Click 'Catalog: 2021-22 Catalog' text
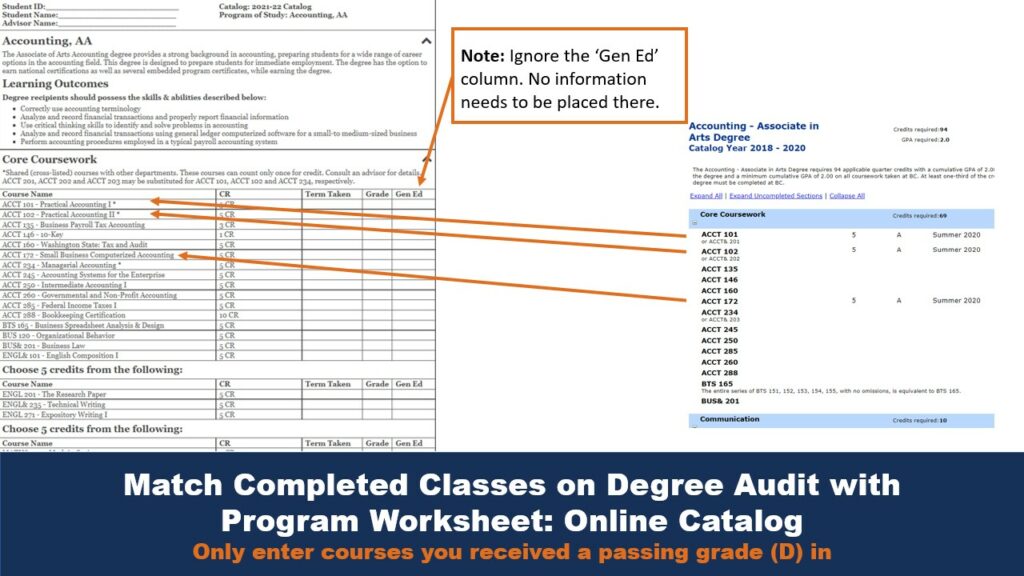Image resolution: width=1024 pixels, height=576 pixels. 265,7
